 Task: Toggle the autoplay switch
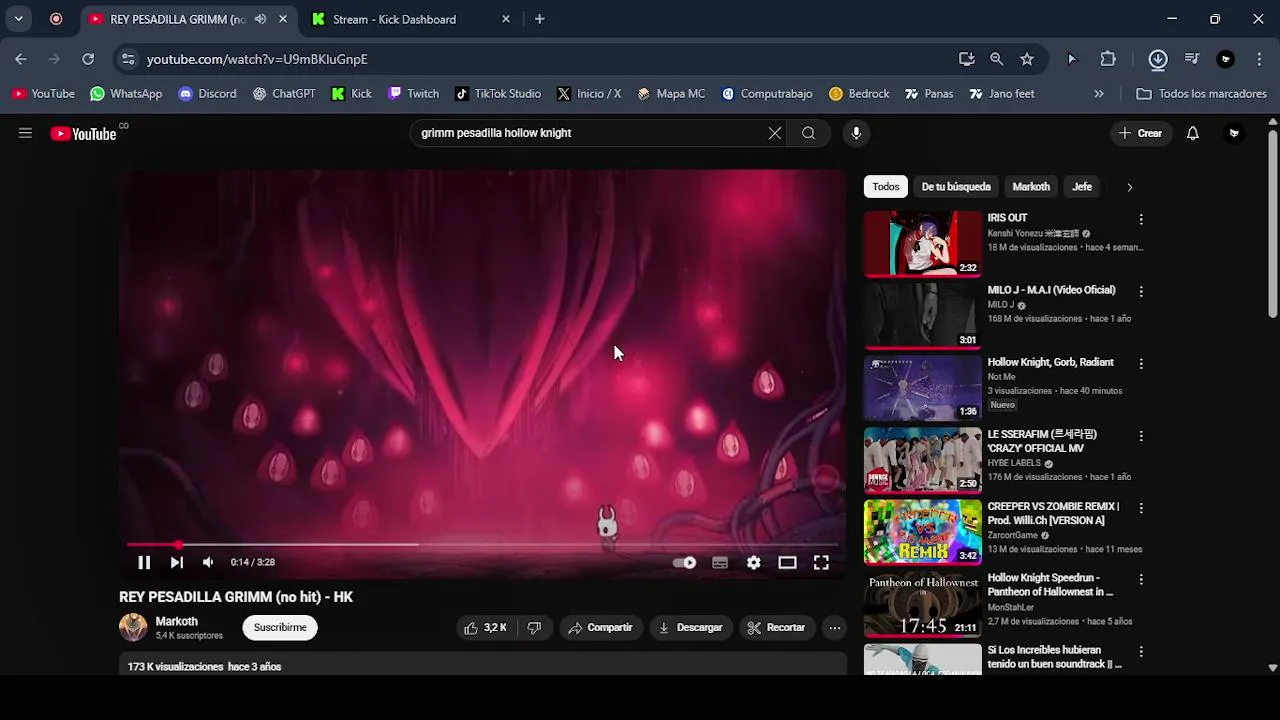684,563
